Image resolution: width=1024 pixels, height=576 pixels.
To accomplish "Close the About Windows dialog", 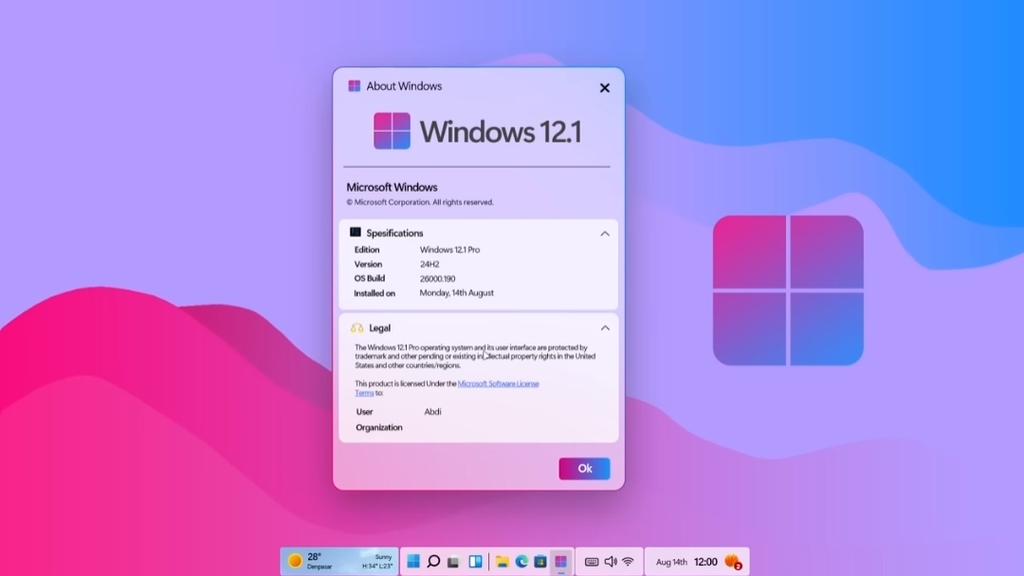I will 604,88.
